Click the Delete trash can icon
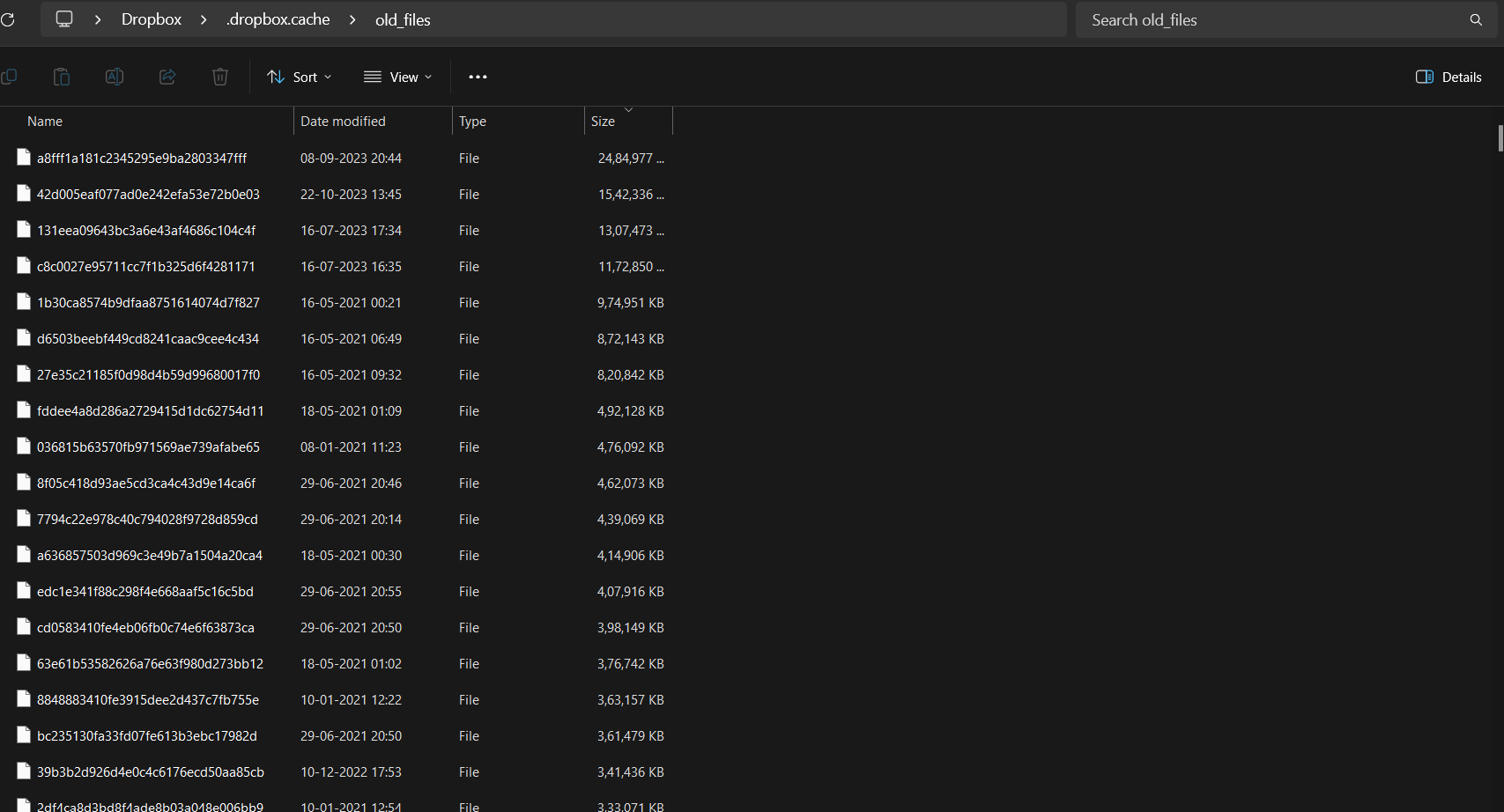 (x=220, y=77)
